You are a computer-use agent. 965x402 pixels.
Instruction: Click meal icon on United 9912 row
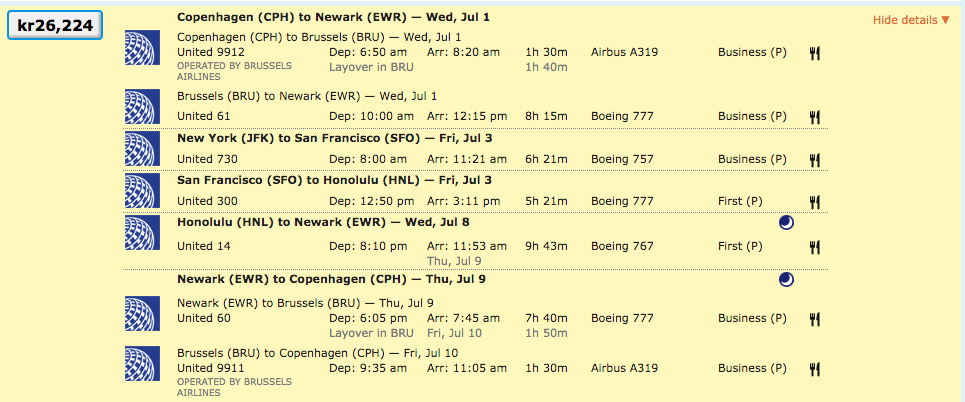(814, 51)
